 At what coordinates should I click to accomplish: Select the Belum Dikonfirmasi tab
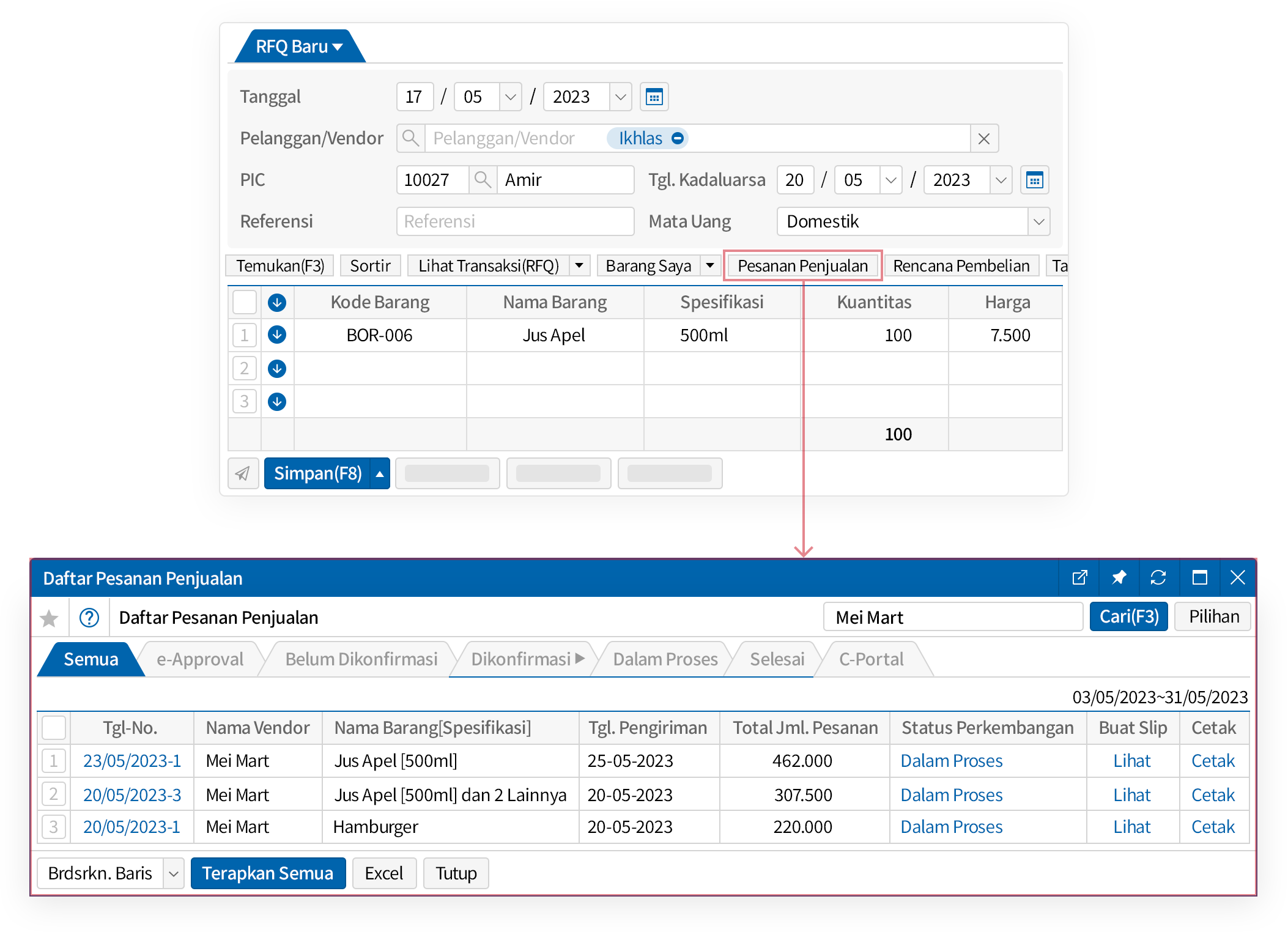pos(361,659)
